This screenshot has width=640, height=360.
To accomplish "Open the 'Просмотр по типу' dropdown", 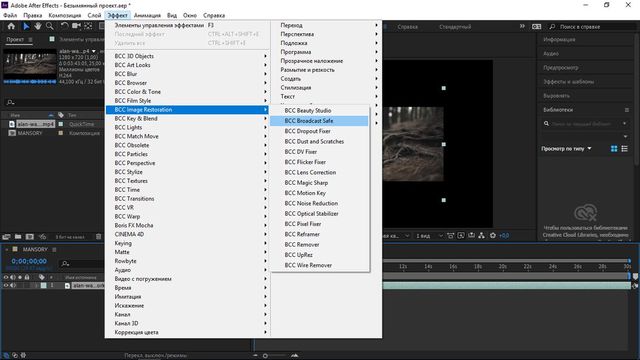I will (566, 149).
